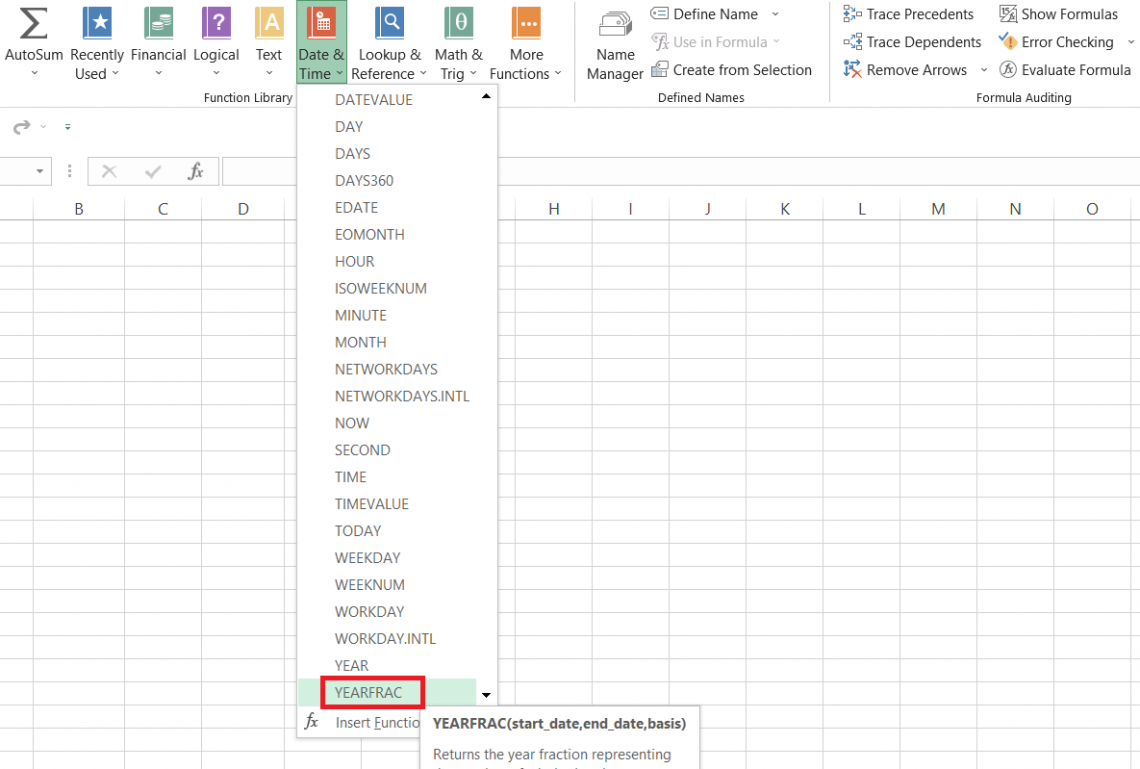The height and width of the screenshot is (769, 1140).
Task: Expand the Define Name dropdown arrow
Action: (775, 14)
